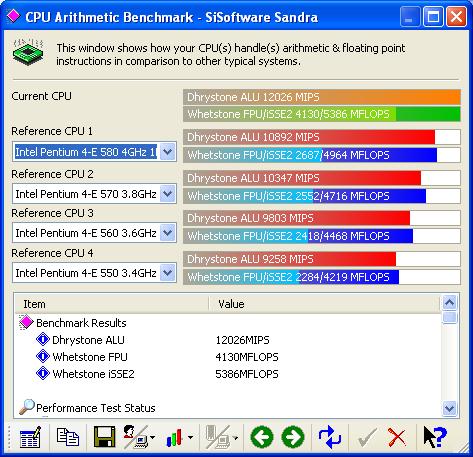Click the floppy disk save icon
Image resolution: width=473 pixels, height=457 pixels.
(105, 437)
